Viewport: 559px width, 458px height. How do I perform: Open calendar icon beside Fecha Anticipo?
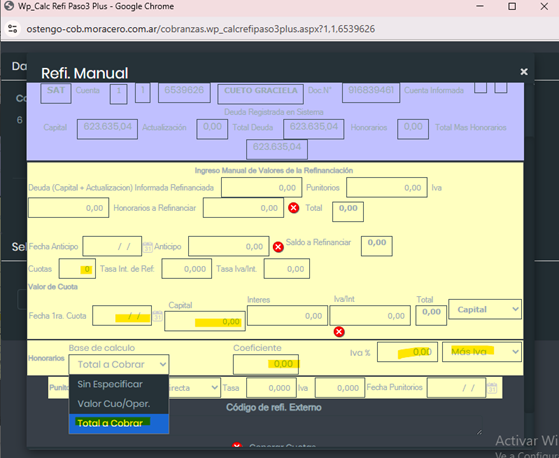[148, 247]
